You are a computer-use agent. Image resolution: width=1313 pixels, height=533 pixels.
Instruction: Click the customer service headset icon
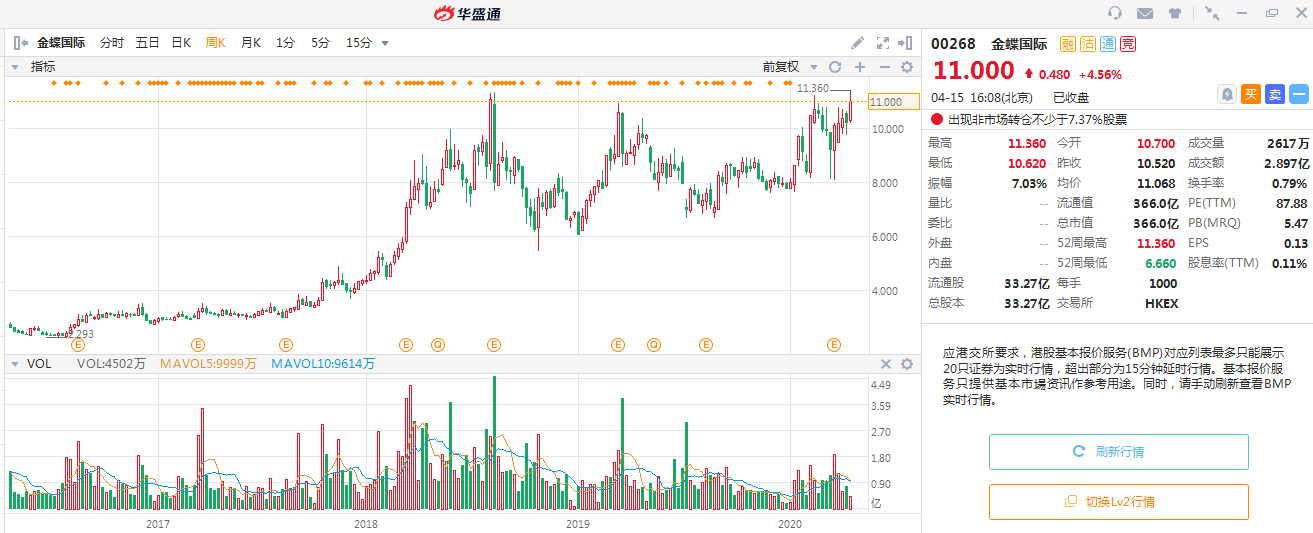coord(1115,13)
